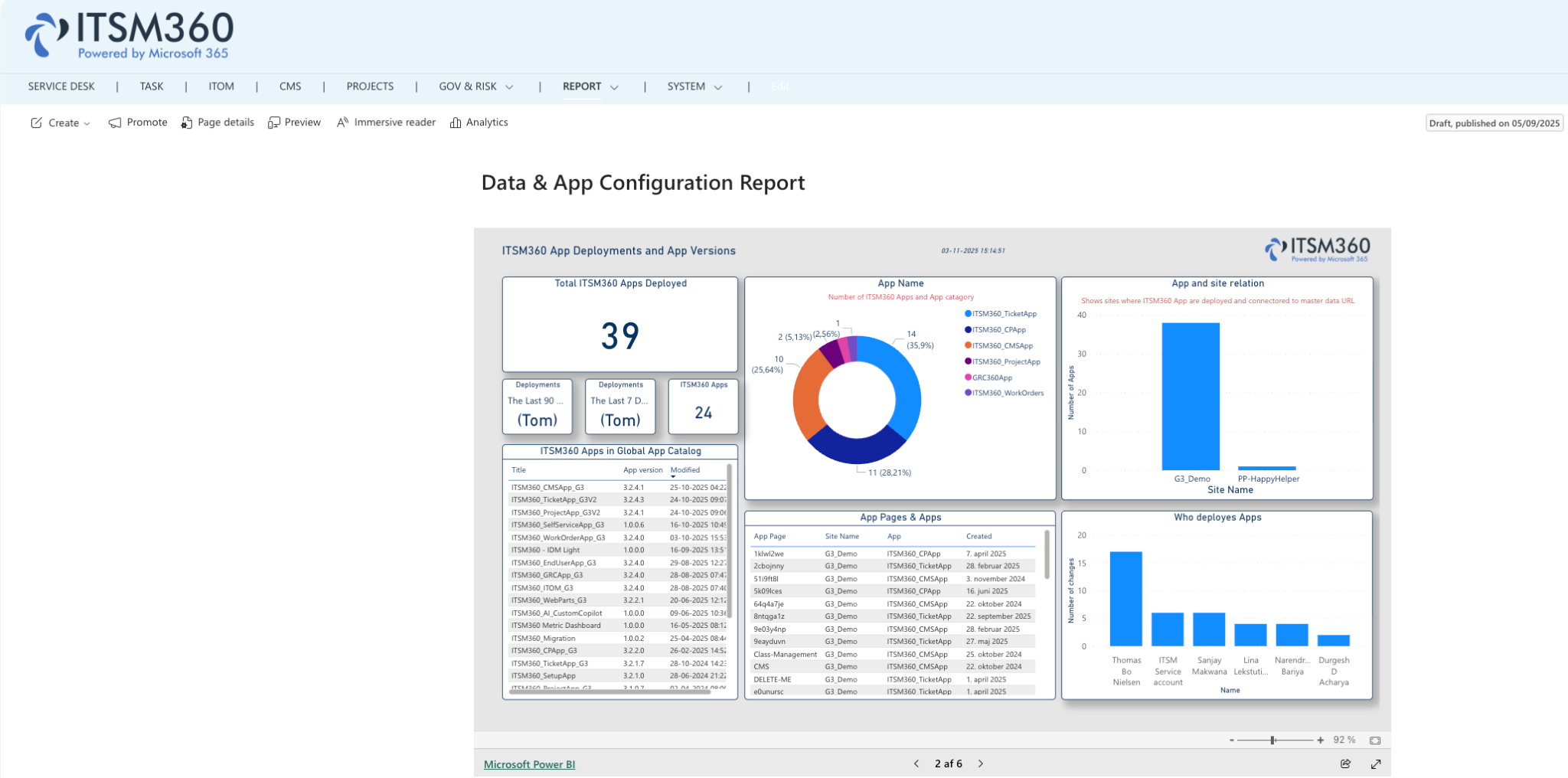The image size is (1568, 778).
Task: Expand the SYSTEM menu chevron
Action: click(718, 87)
